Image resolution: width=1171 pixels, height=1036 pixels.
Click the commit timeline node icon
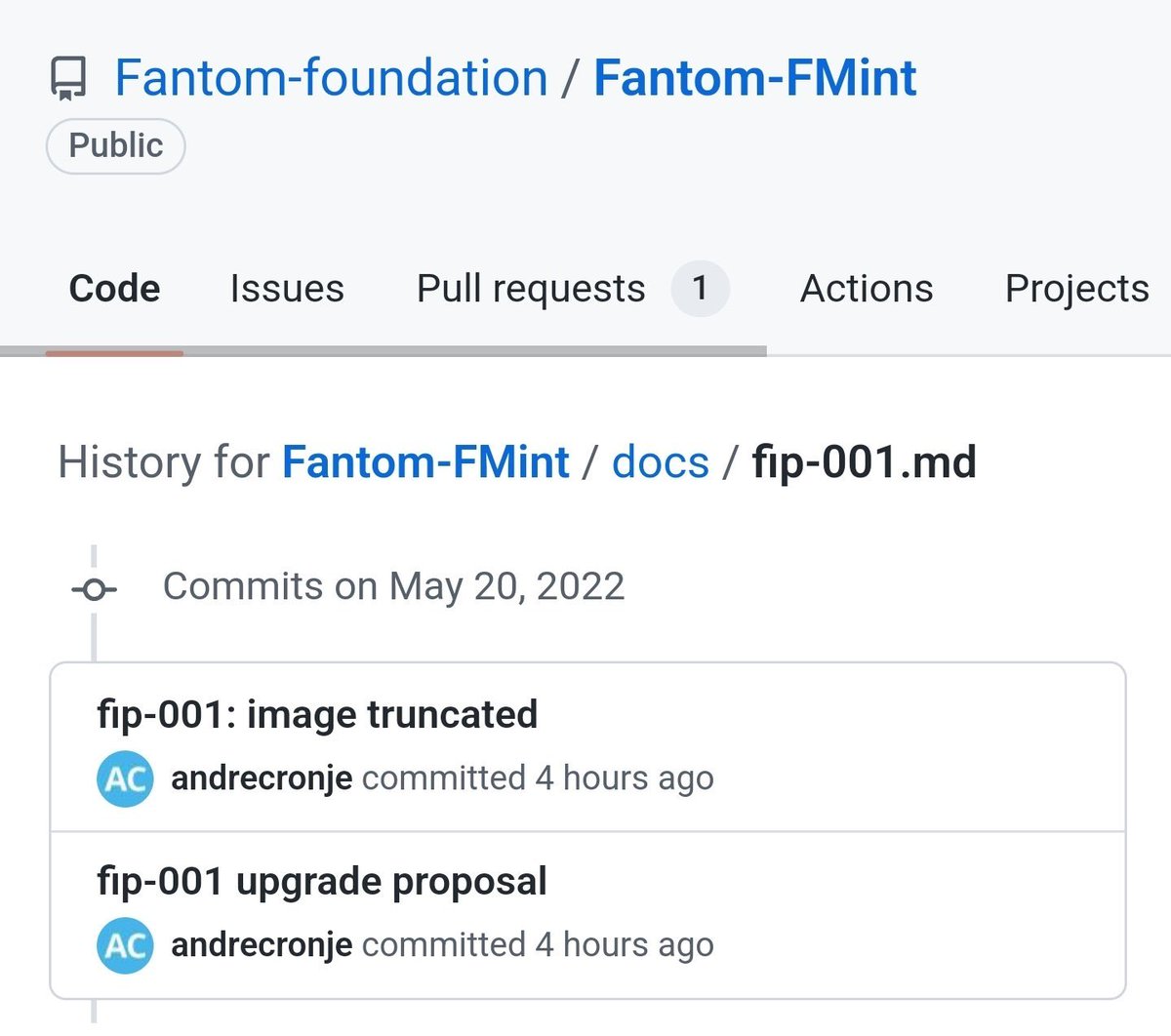94,589
